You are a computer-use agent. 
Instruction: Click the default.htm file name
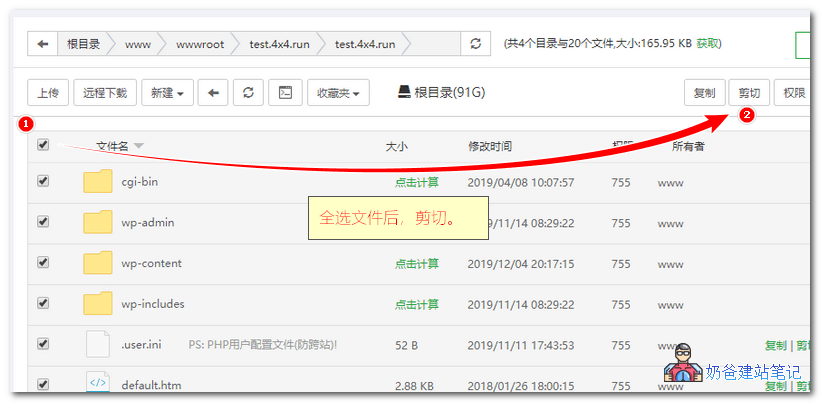pyautogui.click(x=151, y=386)
